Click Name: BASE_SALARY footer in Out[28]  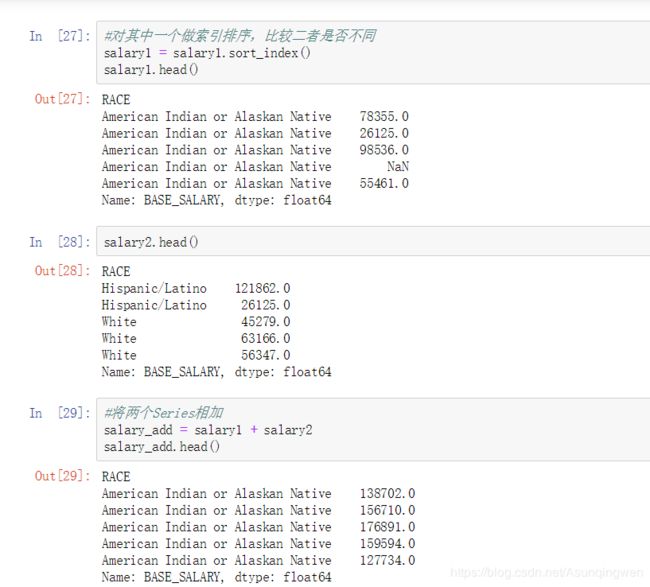click(x=216, y=372)
